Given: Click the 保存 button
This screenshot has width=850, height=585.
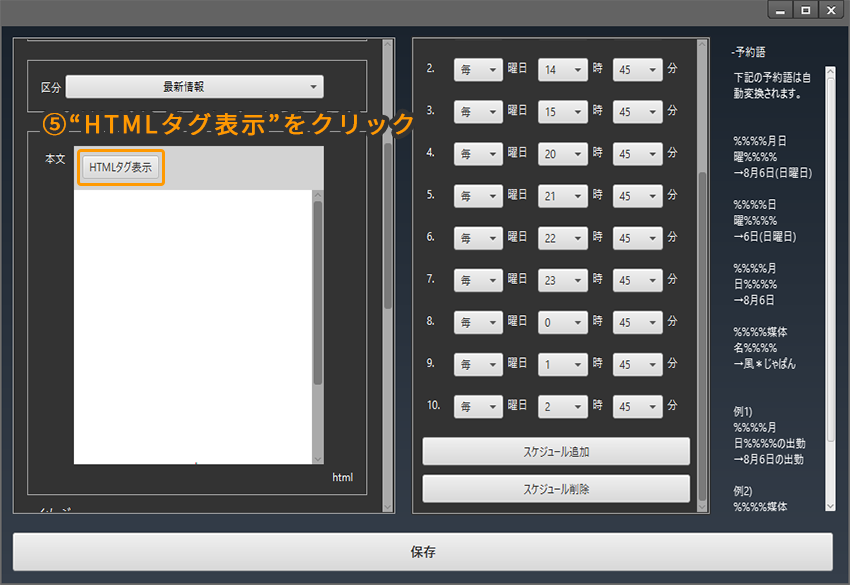Looking at the screenshot, I should point(423,552).
